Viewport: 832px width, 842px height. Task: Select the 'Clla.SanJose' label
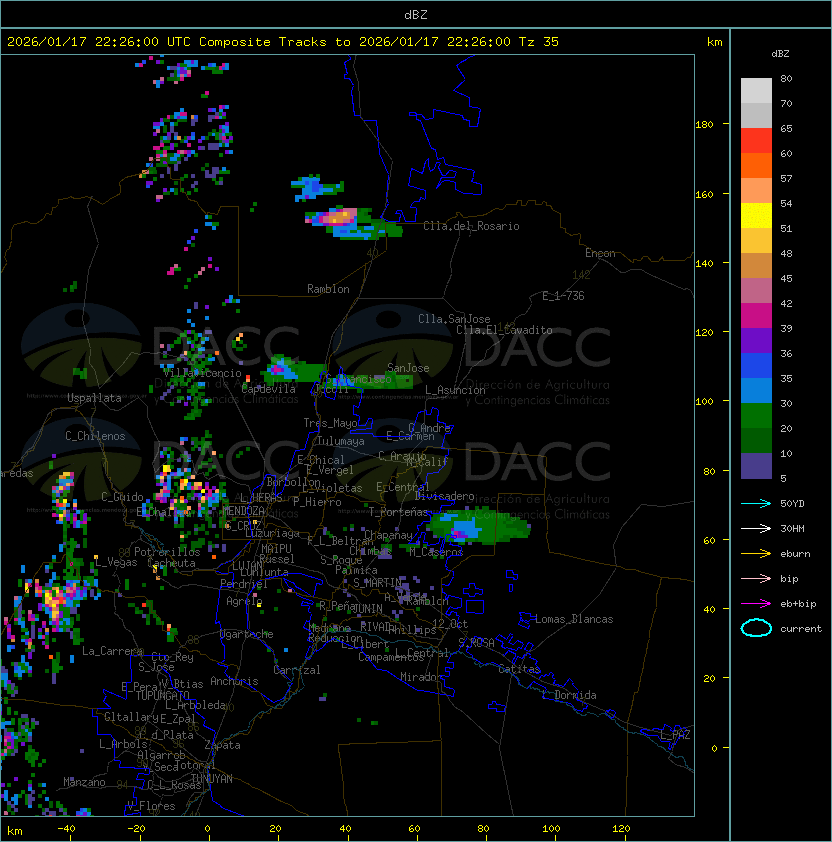(x=454, y=319)
